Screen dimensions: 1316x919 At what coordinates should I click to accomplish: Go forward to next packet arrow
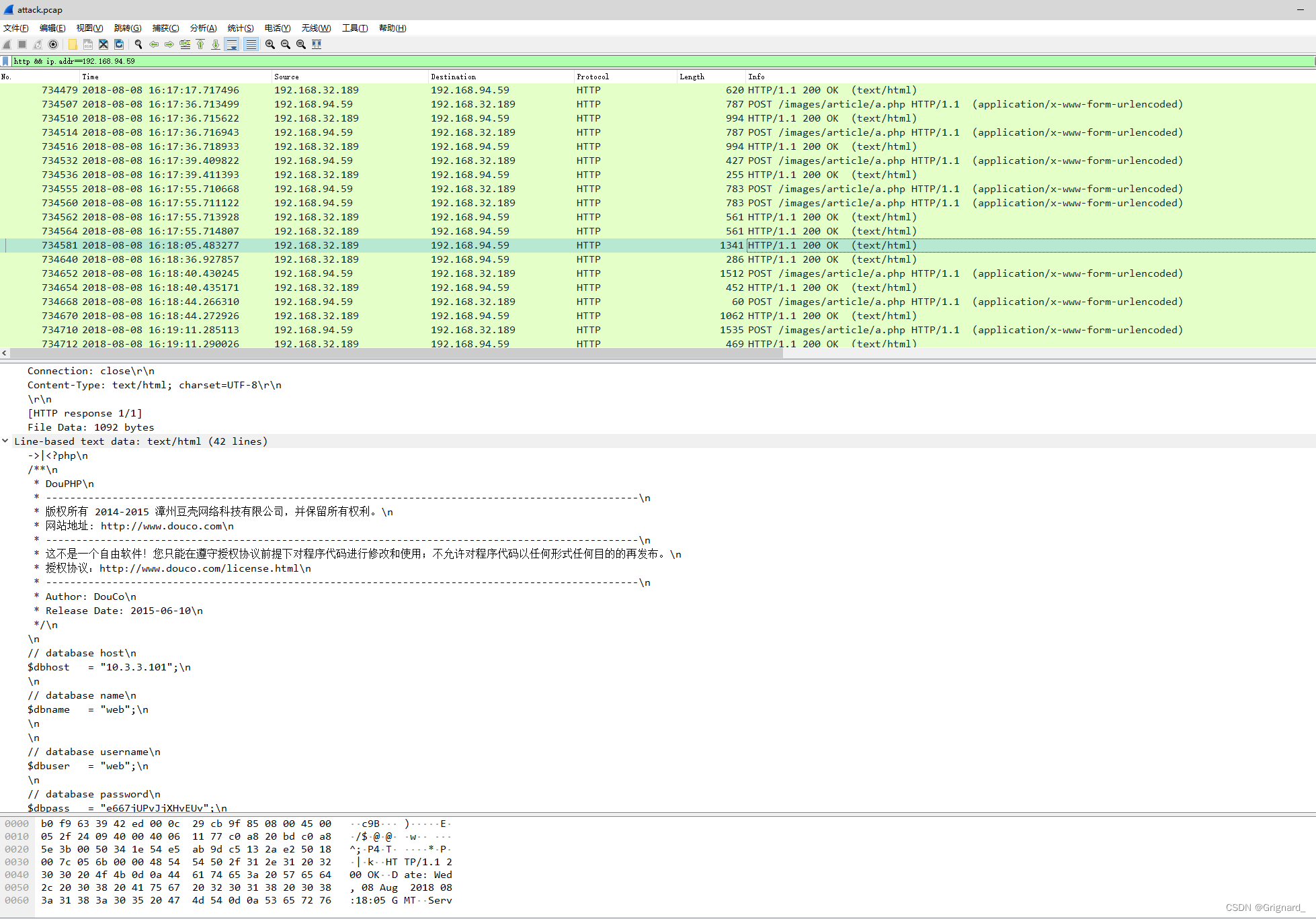coord(169,44)
